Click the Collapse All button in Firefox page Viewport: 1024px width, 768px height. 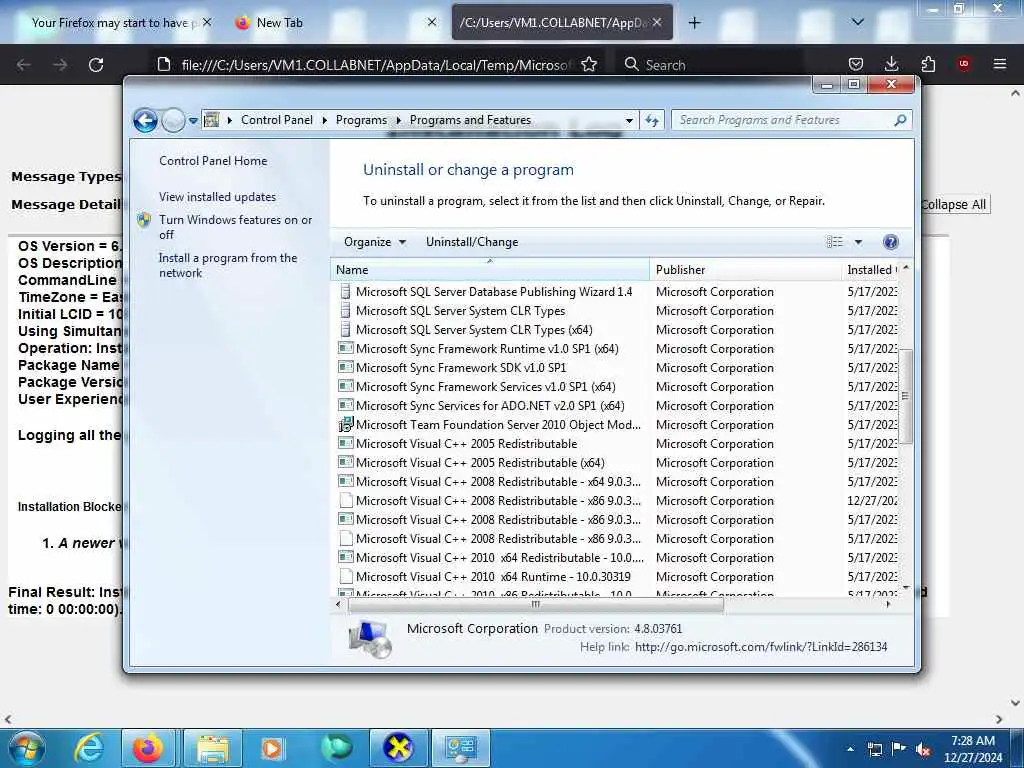click(x=953, y=204)
